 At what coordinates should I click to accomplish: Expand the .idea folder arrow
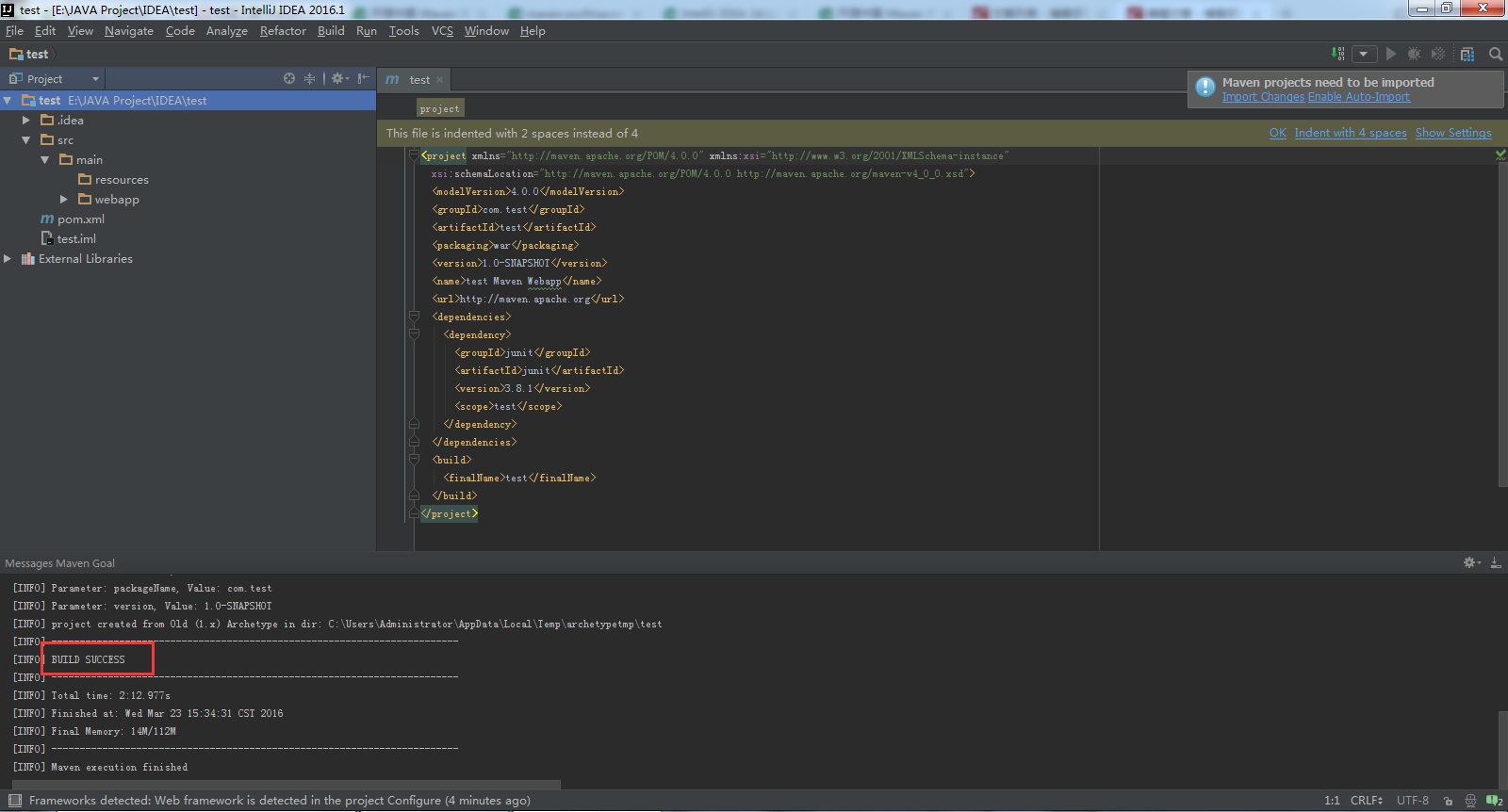tap(26, 120)
